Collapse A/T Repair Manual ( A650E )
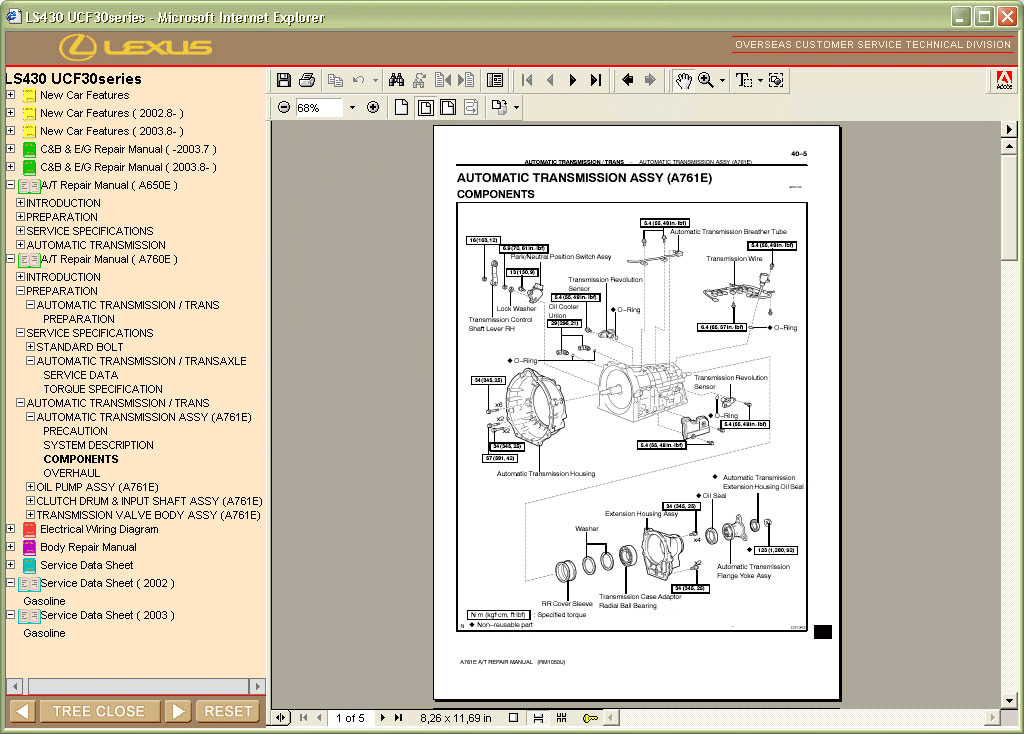Viewport: 1024px width, 734px height. pyautogui.click(x=10, y=185)
